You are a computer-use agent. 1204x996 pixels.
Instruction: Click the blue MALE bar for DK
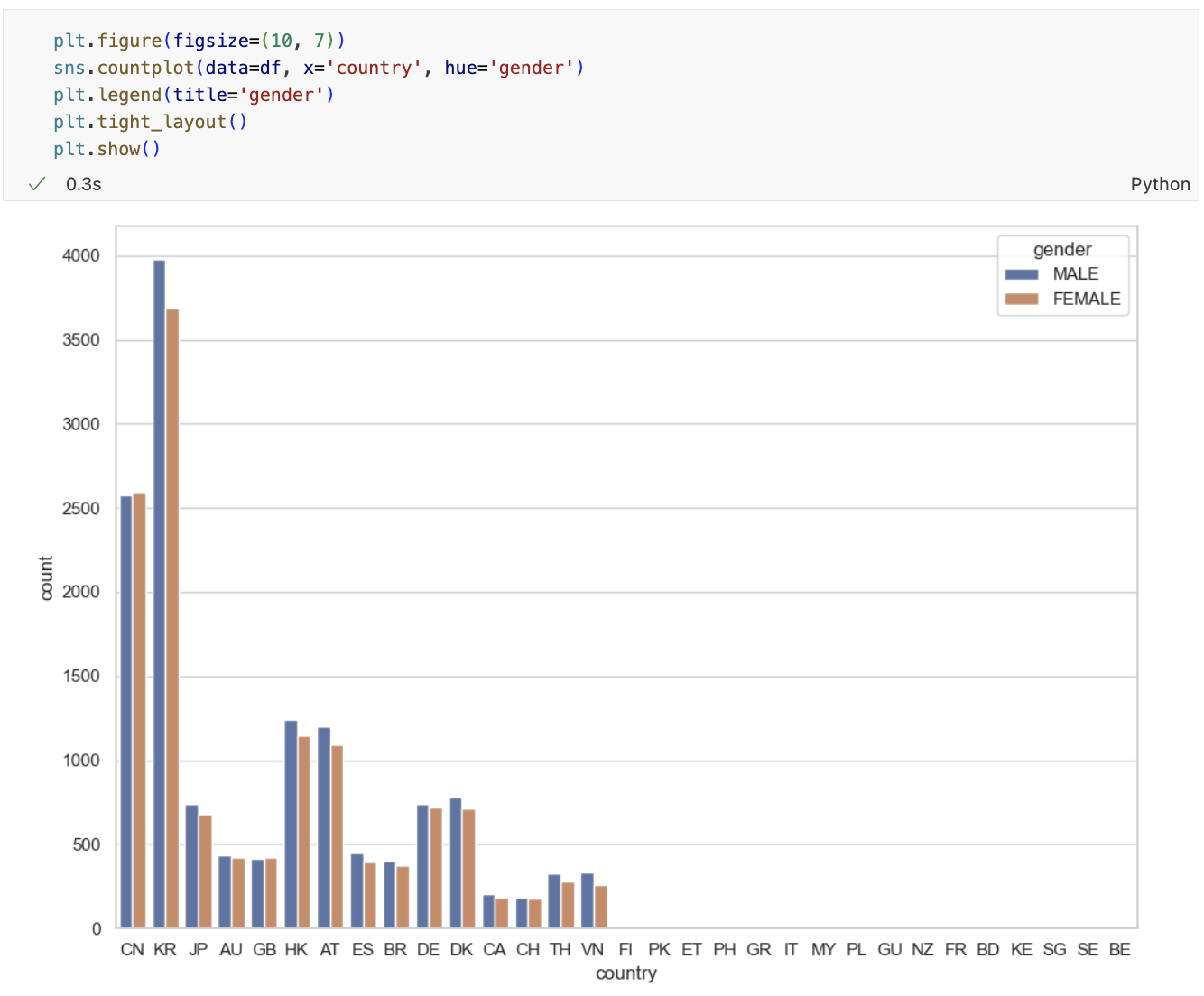pos(456,863)
